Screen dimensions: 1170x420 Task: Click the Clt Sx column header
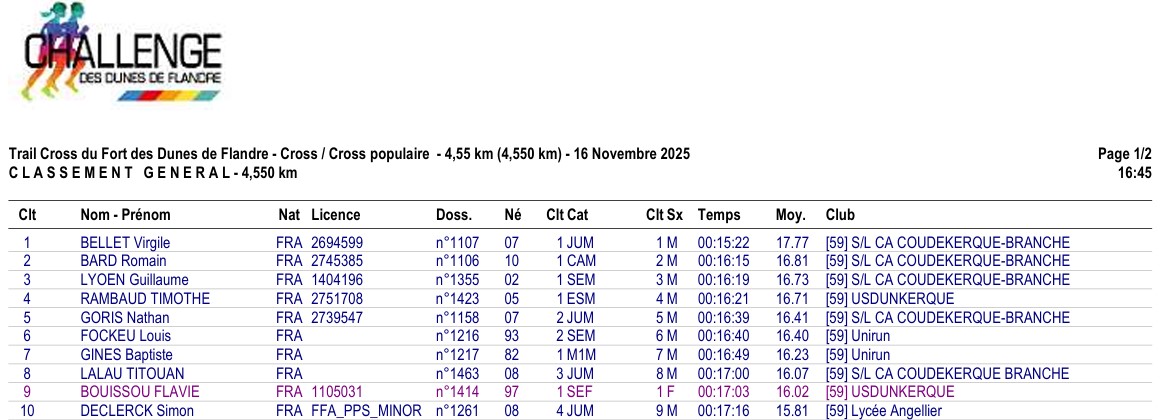click(x=664, y=215)
